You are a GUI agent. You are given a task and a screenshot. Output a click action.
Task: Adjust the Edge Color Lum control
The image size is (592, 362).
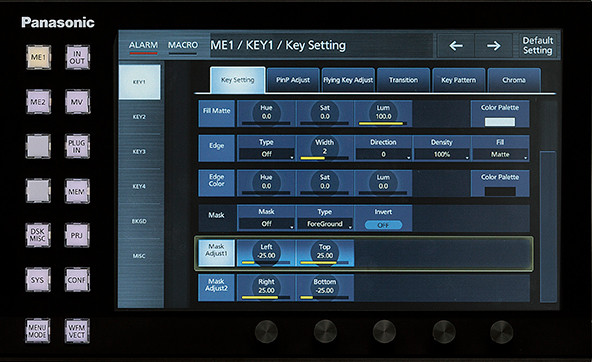pos(383,183)
